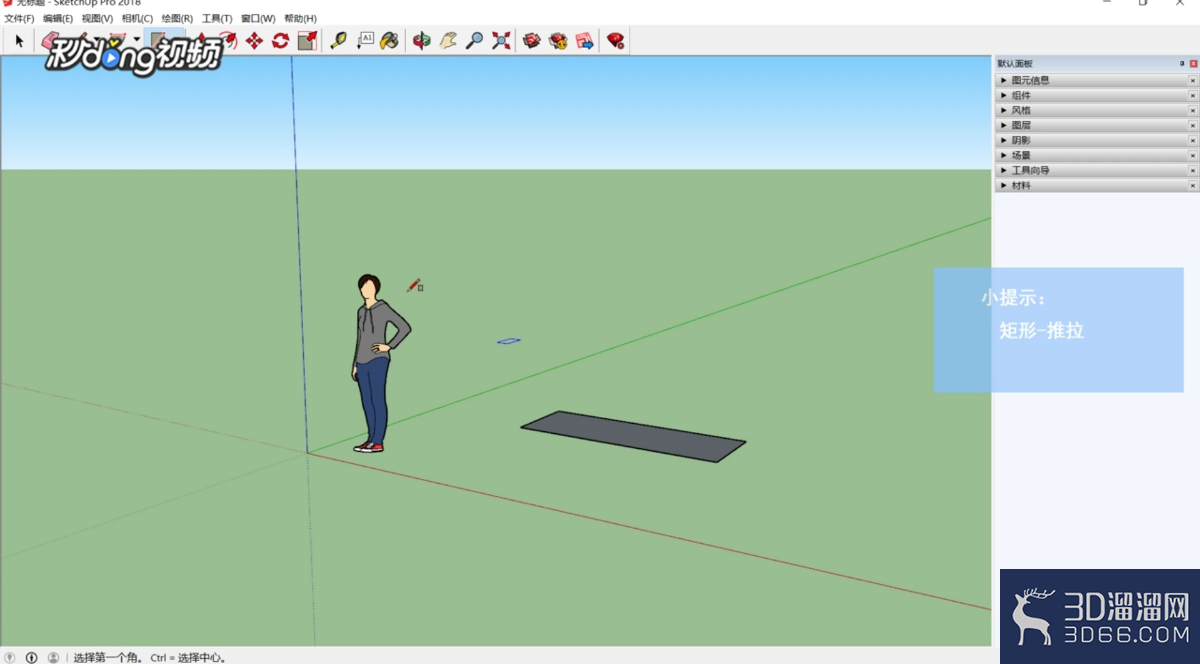Close the 默认面板 tray

click(1193, 63)
